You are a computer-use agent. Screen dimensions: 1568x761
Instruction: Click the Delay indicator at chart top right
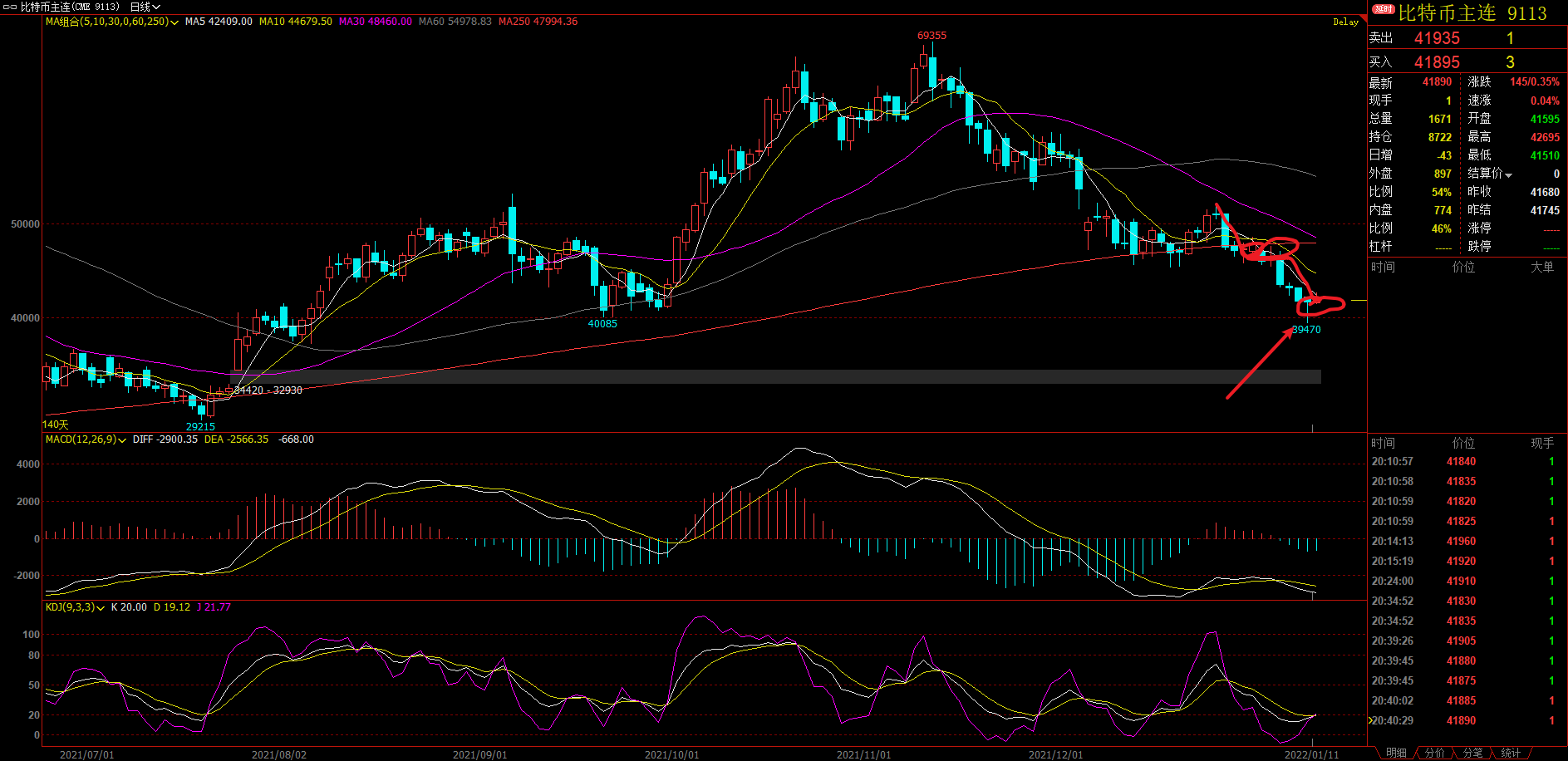[1345, 22]
